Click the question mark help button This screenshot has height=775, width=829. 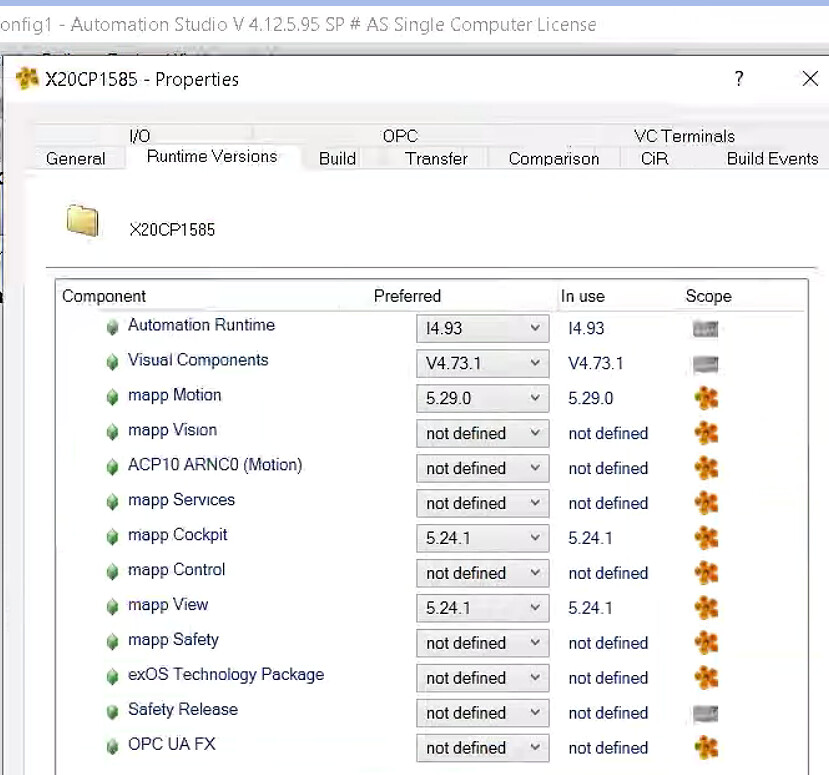[739, 79]
